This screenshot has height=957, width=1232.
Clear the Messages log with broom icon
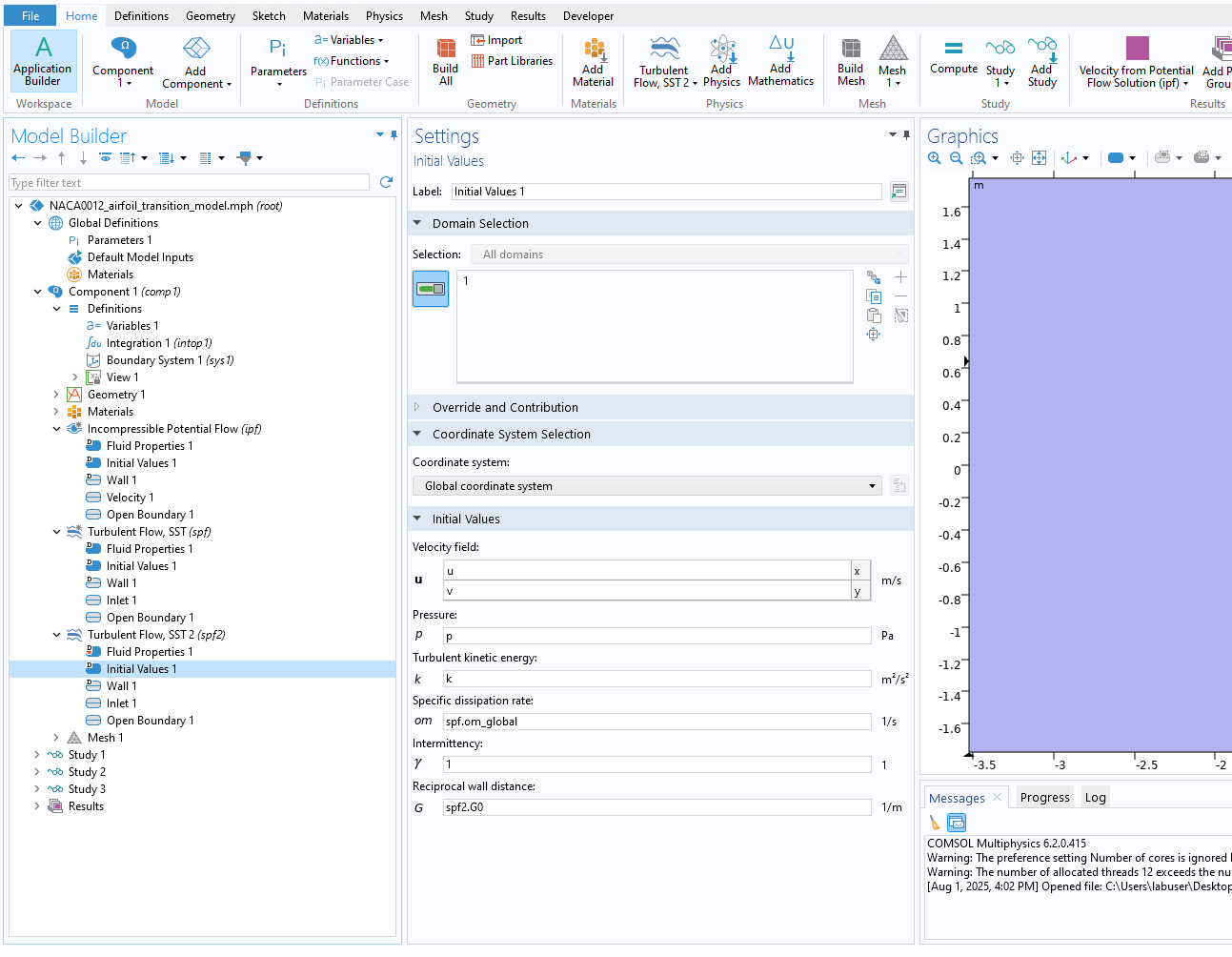pos(935,822)
